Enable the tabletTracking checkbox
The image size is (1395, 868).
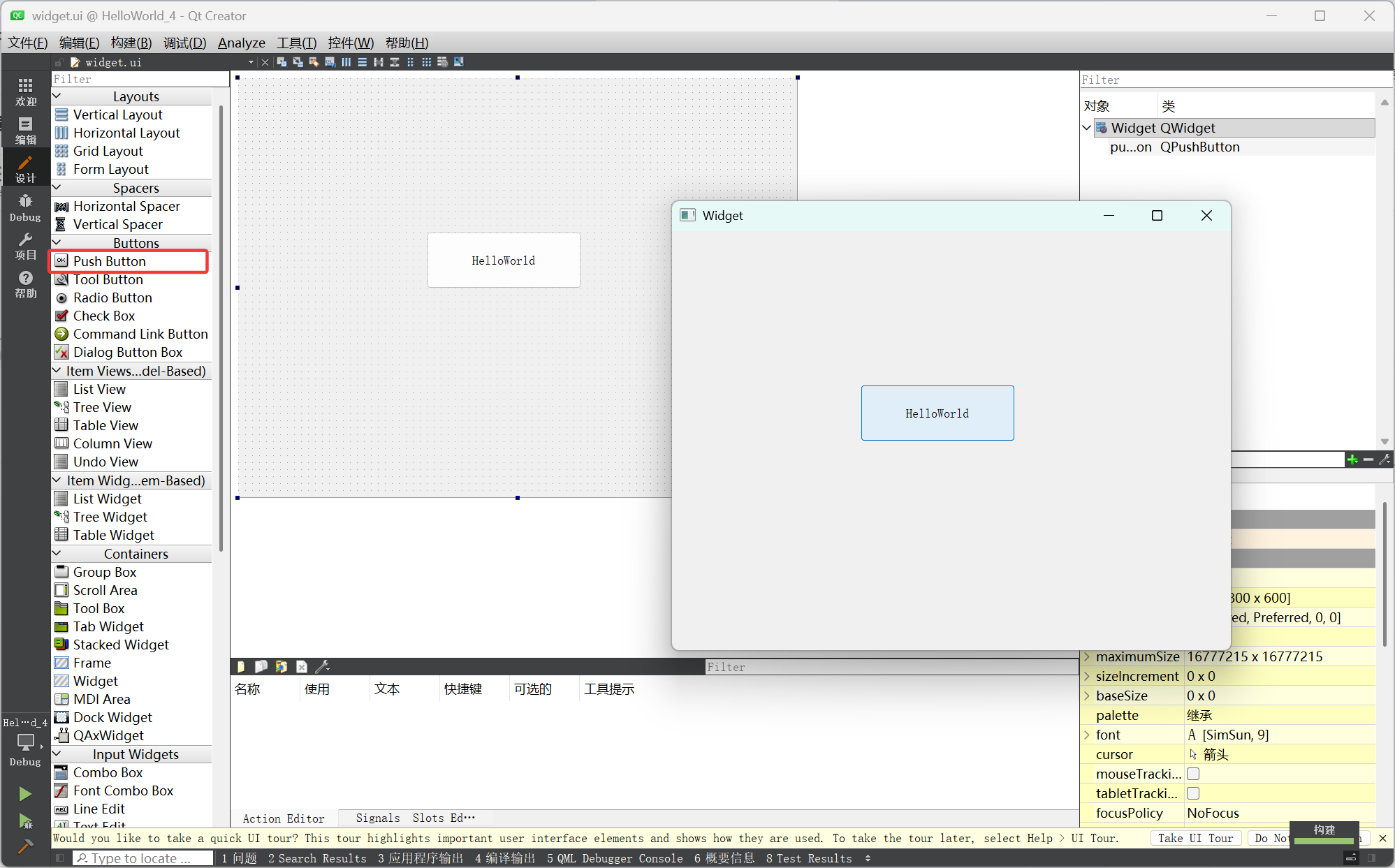pyautogui.click(x=1193, y=793)
